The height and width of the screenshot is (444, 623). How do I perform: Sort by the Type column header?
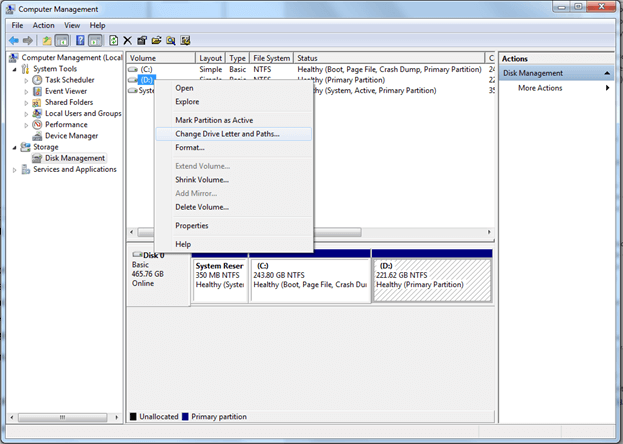pos(238,58)
